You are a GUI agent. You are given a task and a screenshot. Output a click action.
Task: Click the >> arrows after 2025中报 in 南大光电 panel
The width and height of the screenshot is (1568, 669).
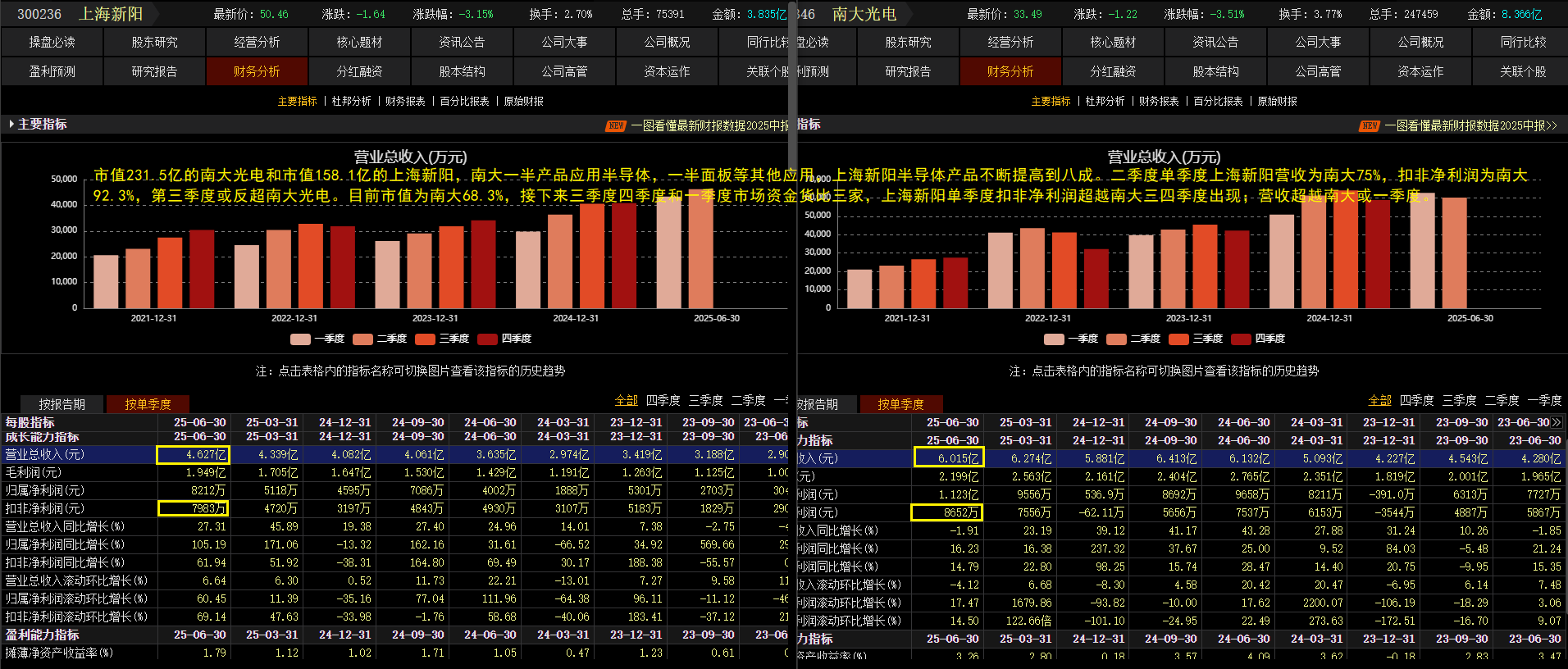[1551, 125]
